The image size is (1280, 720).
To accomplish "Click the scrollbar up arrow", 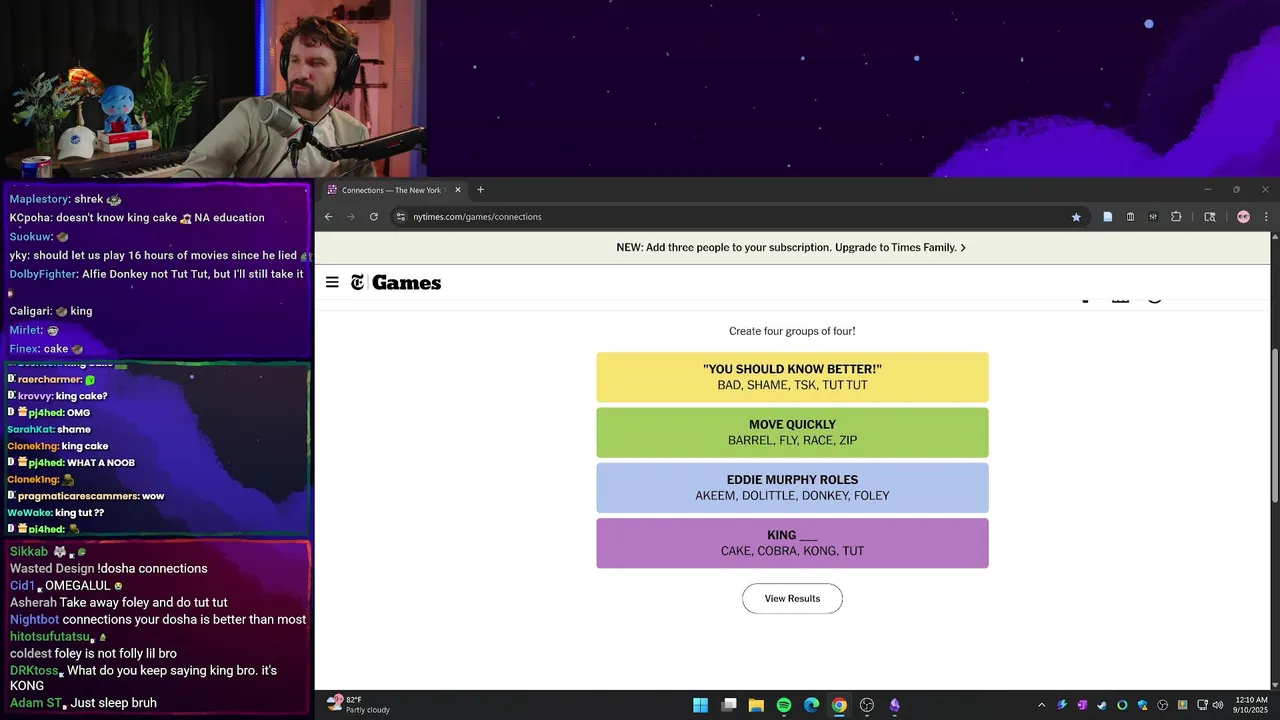I will pos(1275,237).
